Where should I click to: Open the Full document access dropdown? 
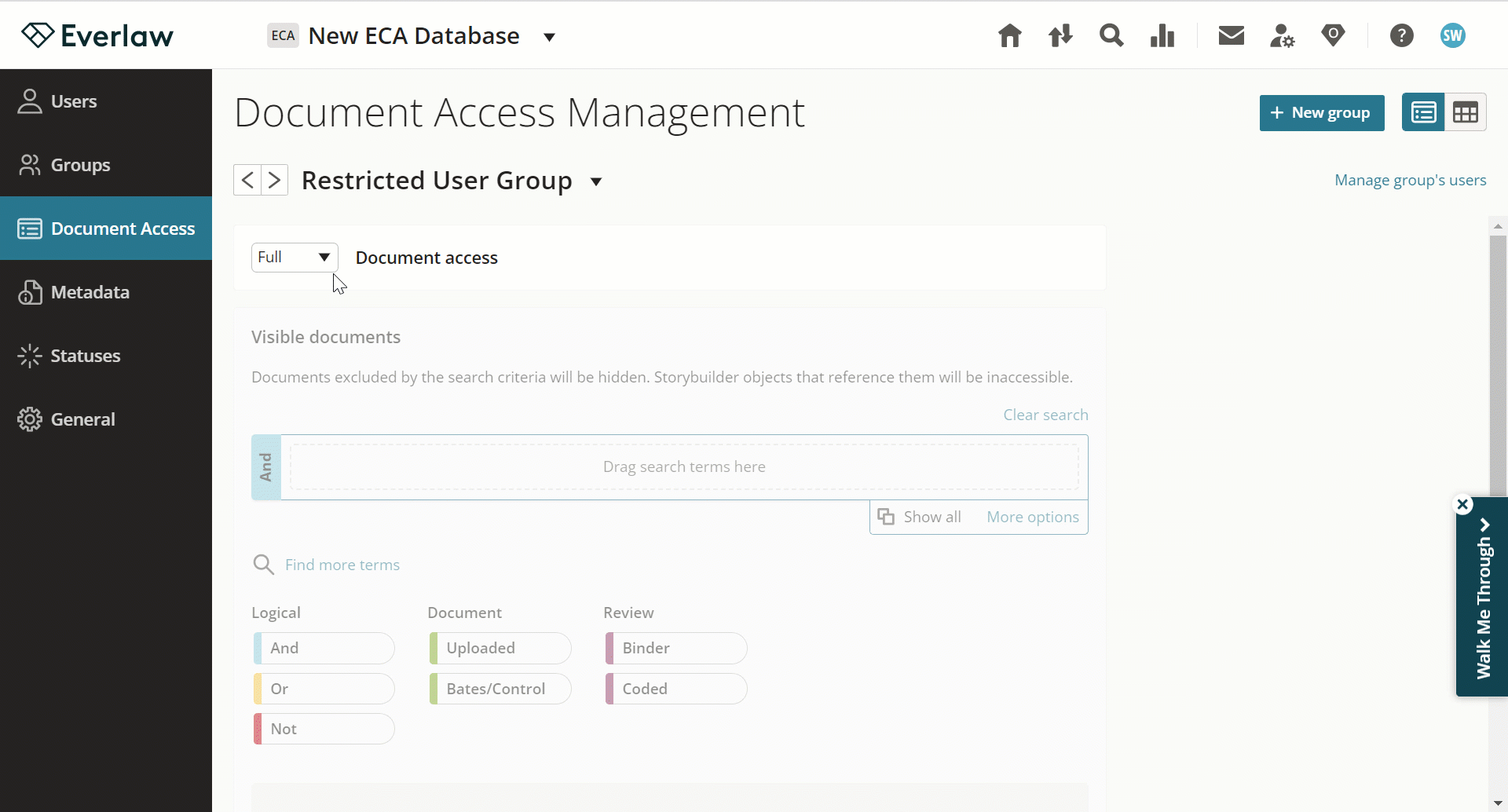point(295,258)
